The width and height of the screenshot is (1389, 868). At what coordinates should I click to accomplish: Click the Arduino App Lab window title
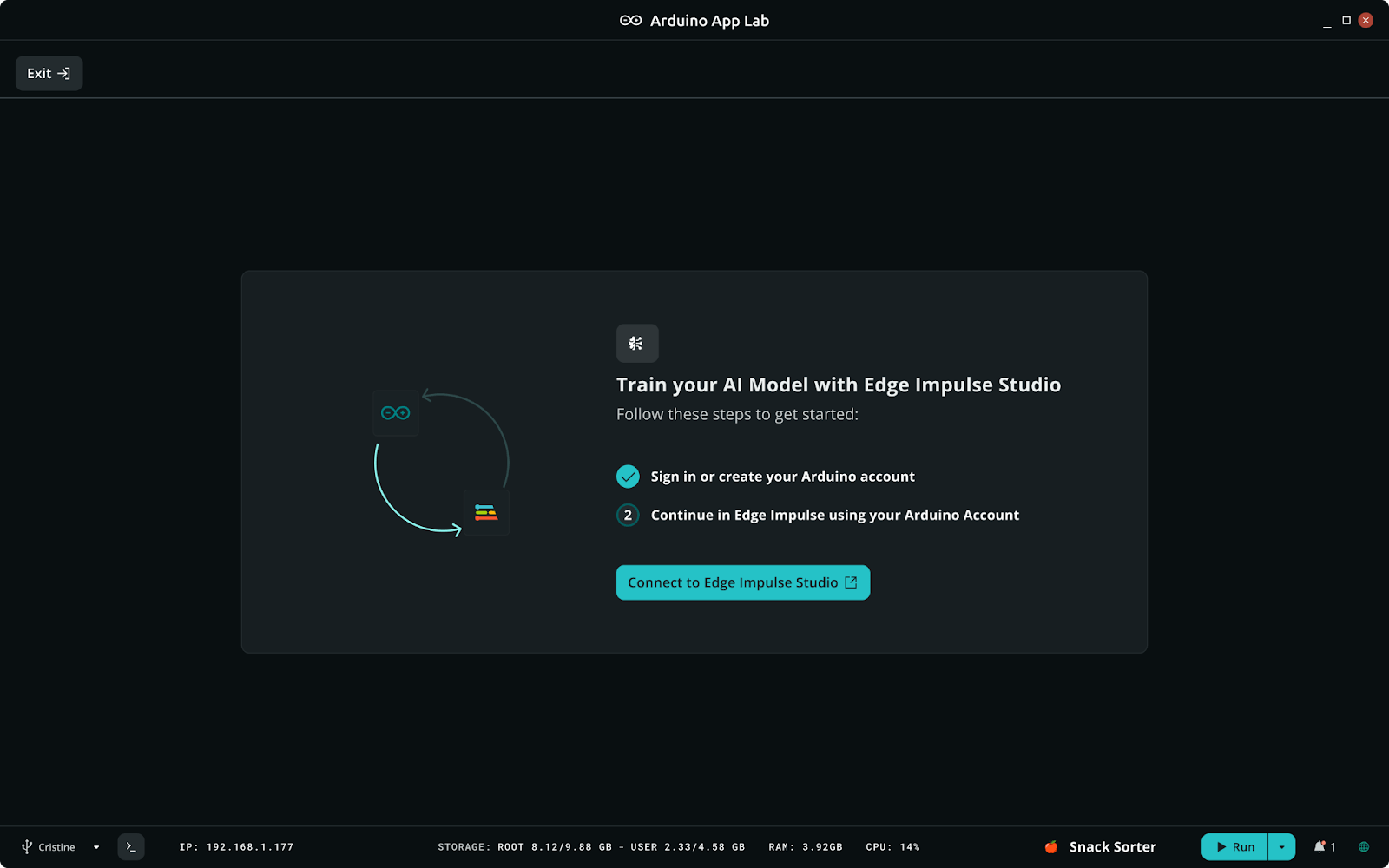tap(709, 21)
